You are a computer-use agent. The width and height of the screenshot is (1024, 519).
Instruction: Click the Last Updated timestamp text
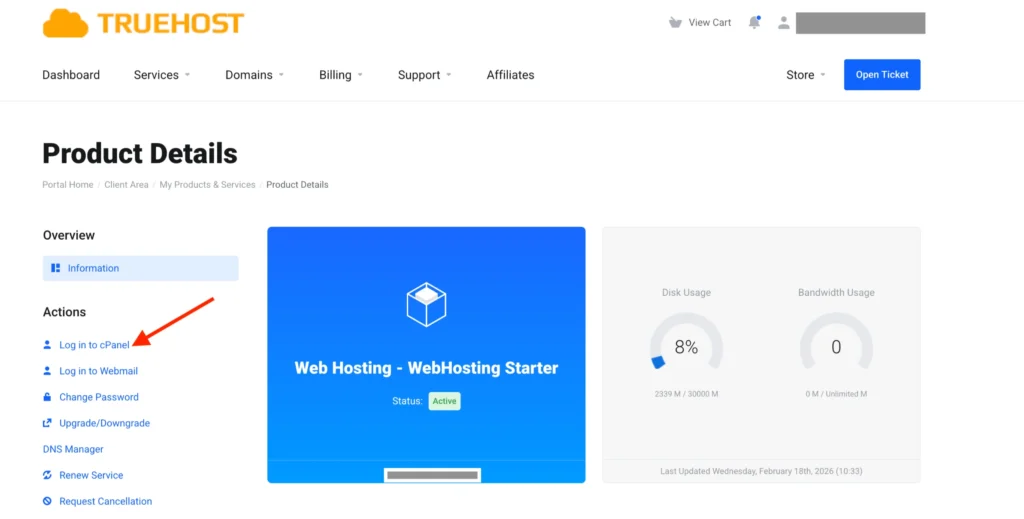click(761, 471)
